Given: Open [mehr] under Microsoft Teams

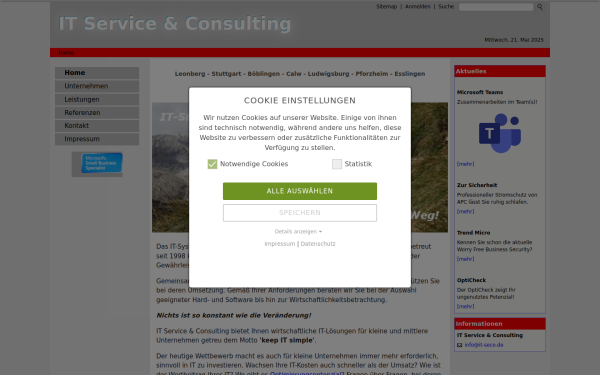Looking at the screenshot, I should pos(465,164).
